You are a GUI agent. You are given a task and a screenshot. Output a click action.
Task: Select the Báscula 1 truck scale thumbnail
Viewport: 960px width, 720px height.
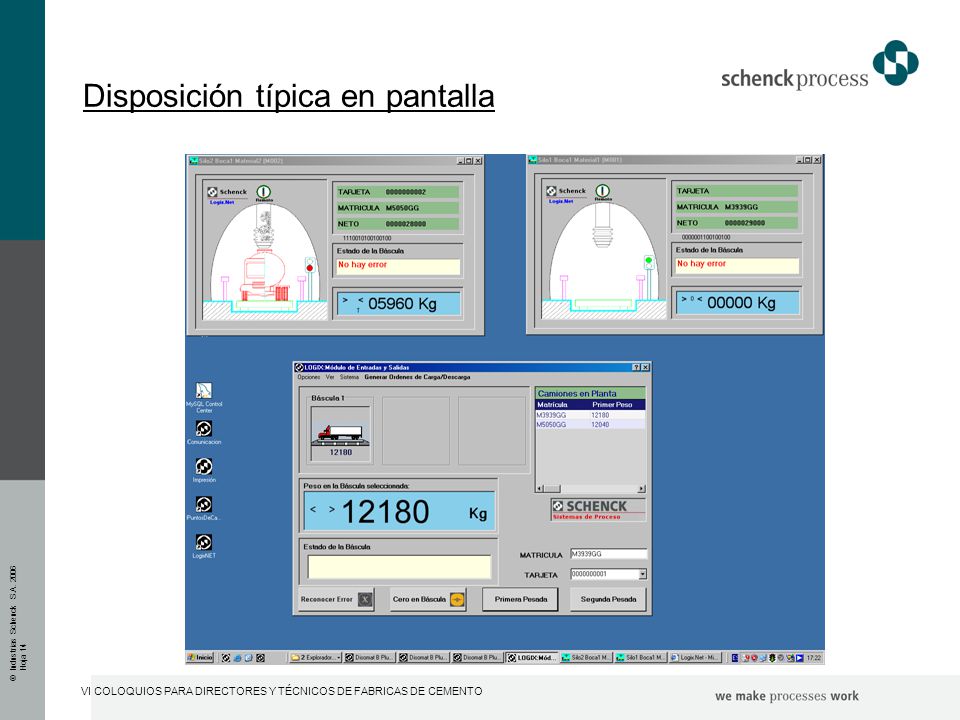340,433
